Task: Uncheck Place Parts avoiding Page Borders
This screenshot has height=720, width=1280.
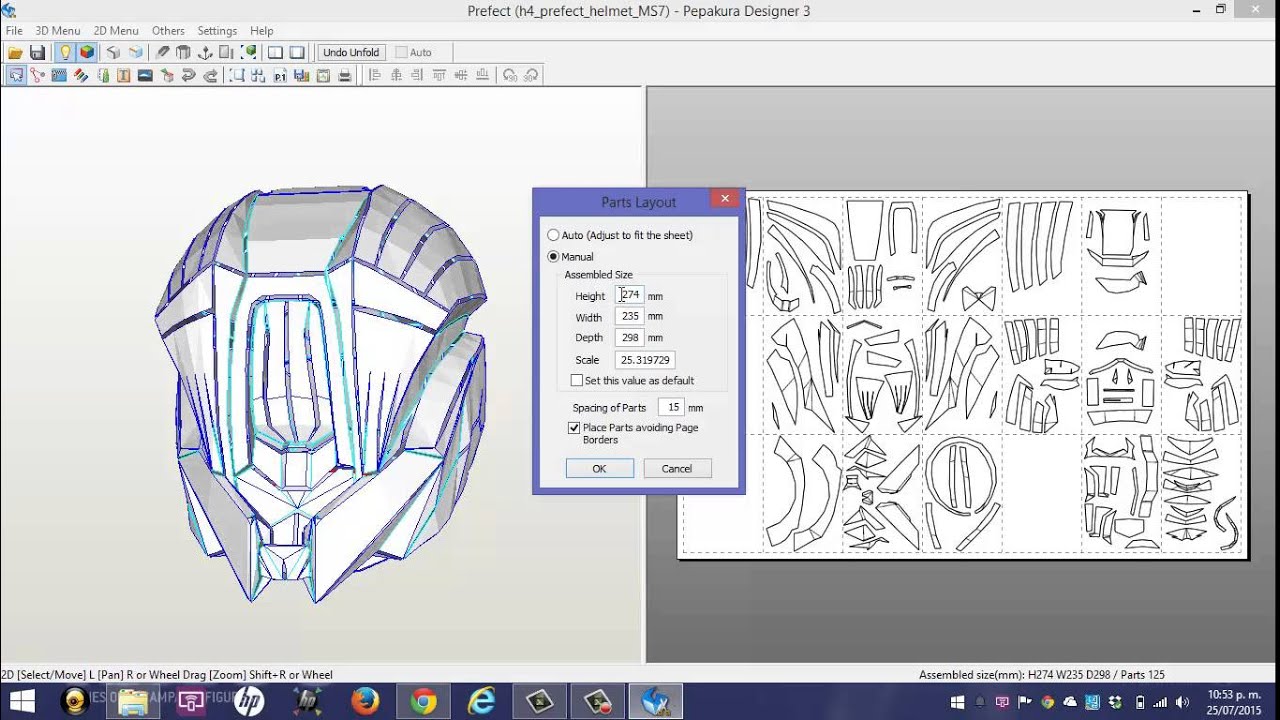Action: 574,428
